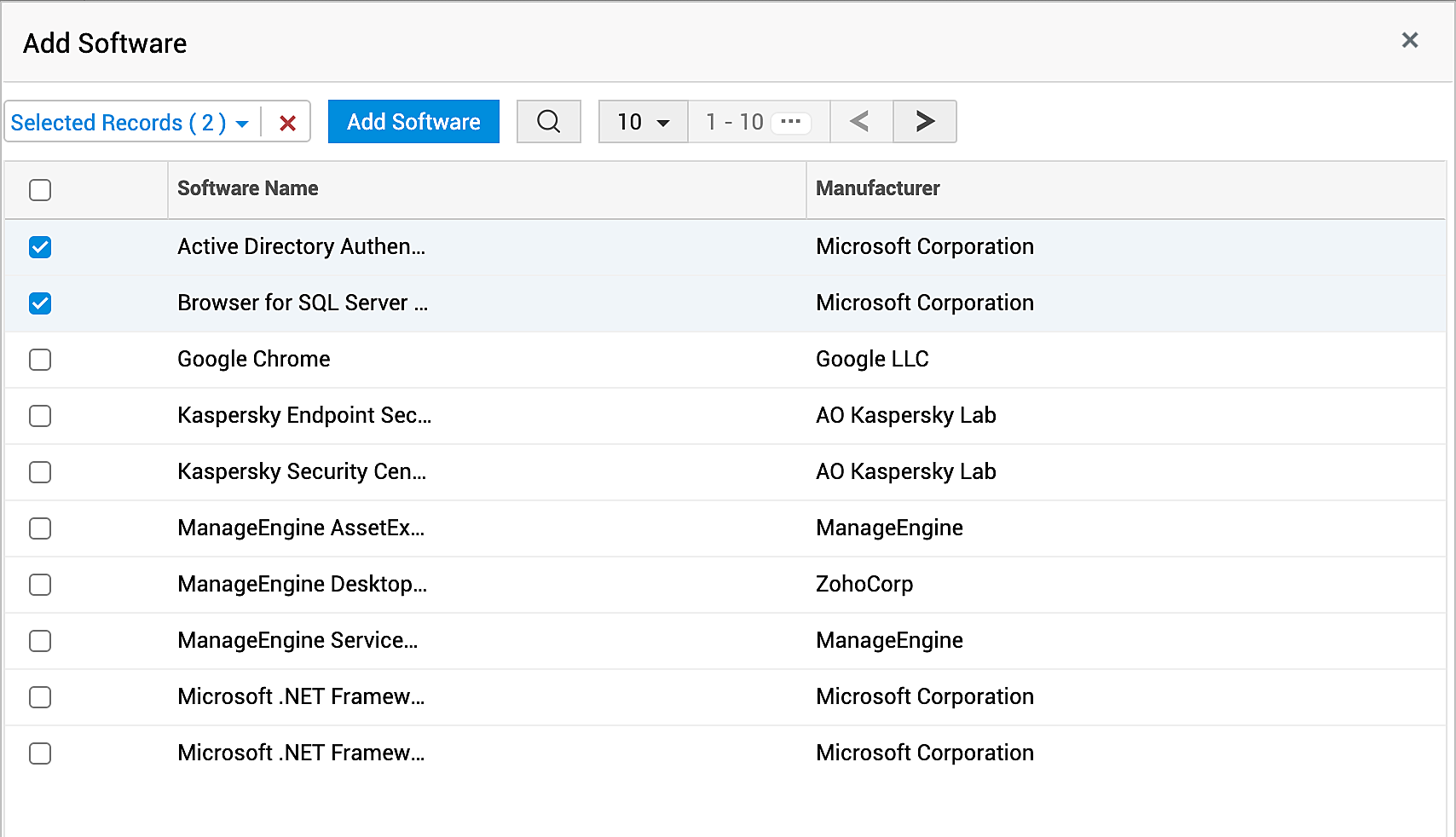
Task: Uncheck Active Directory Authen... checkbox
Action: [40, 247]
